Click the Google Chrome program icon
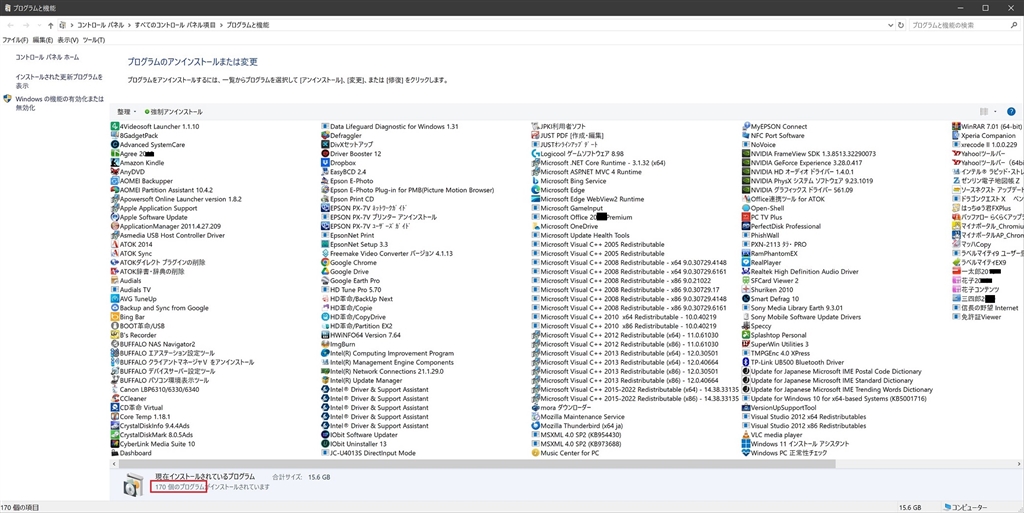Screen dimensions: 1024x513 (325, 262)
